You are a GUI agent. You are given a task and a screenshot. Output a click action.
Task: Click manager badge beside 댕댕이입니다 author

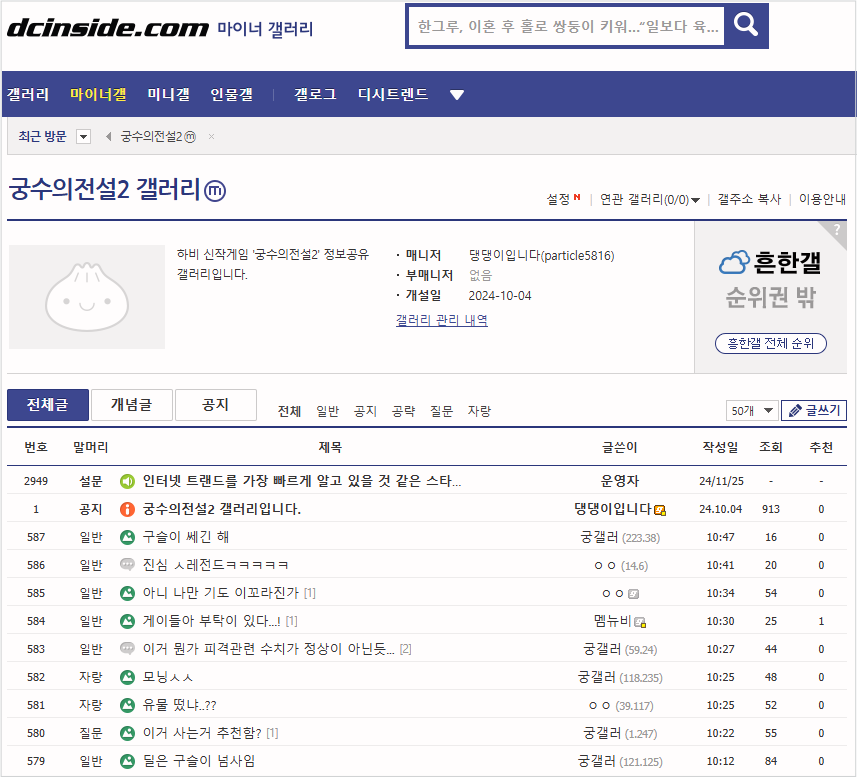point(660,511)
